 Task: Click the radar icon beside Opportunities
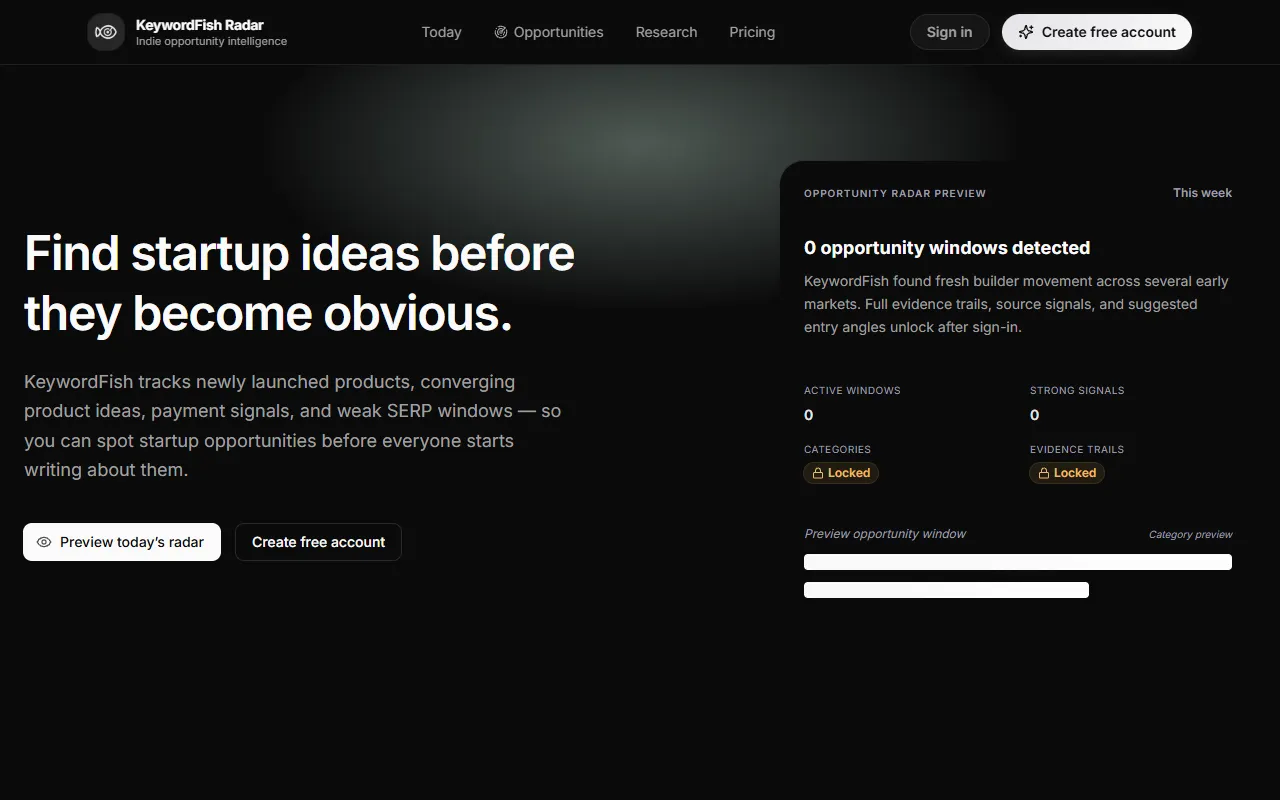501,32
